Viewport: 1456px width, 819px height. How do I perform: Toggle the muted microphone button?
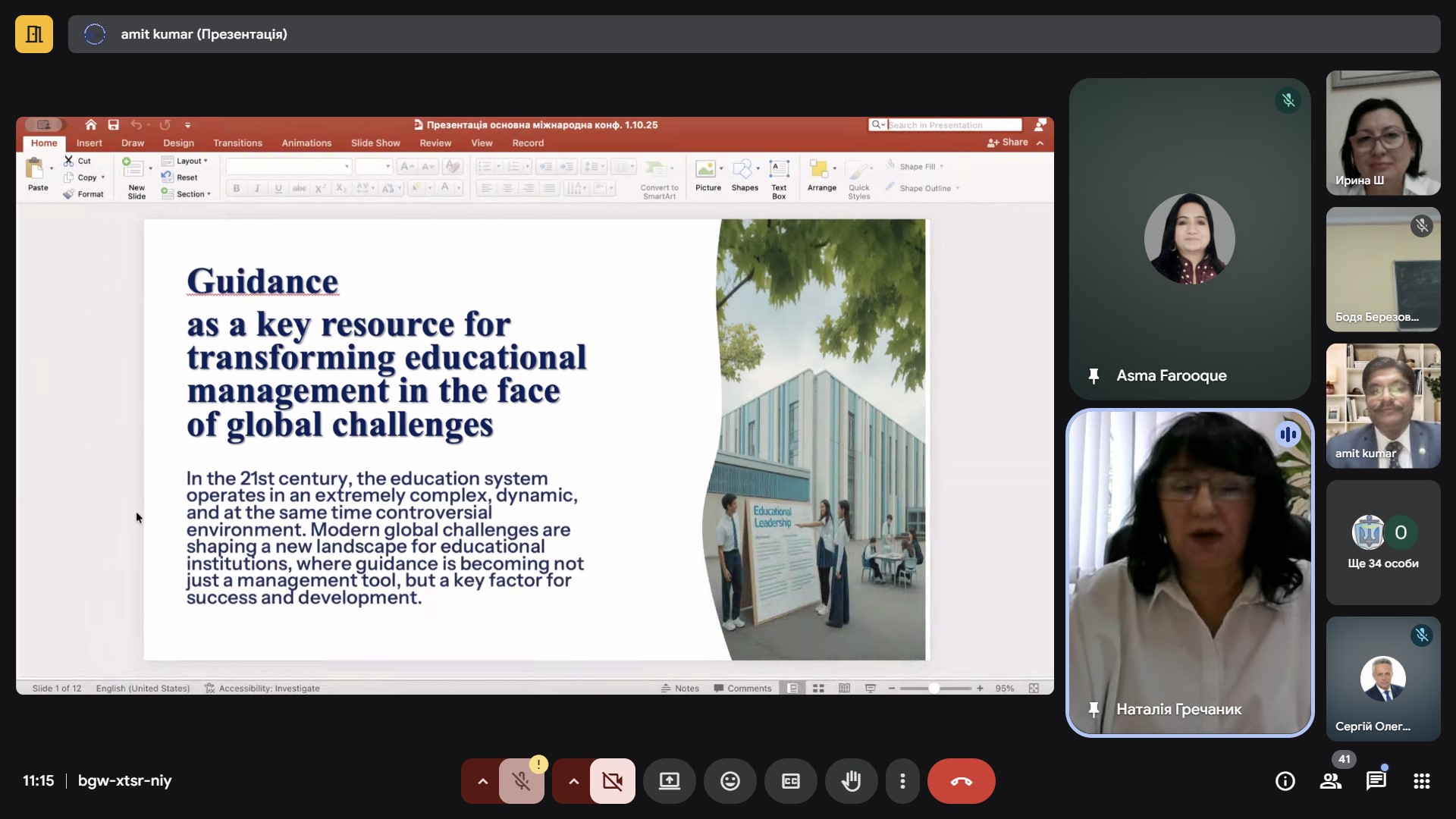point(521,781)
